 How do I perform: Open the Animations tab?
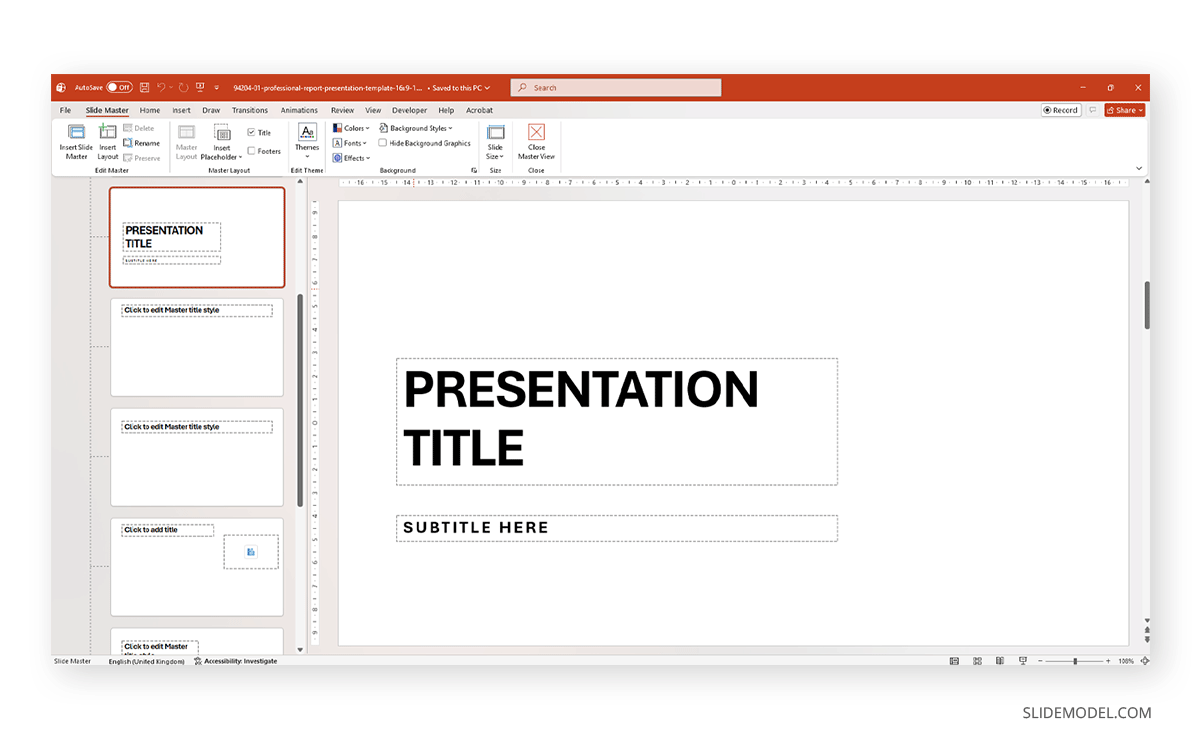click(299, 110)
